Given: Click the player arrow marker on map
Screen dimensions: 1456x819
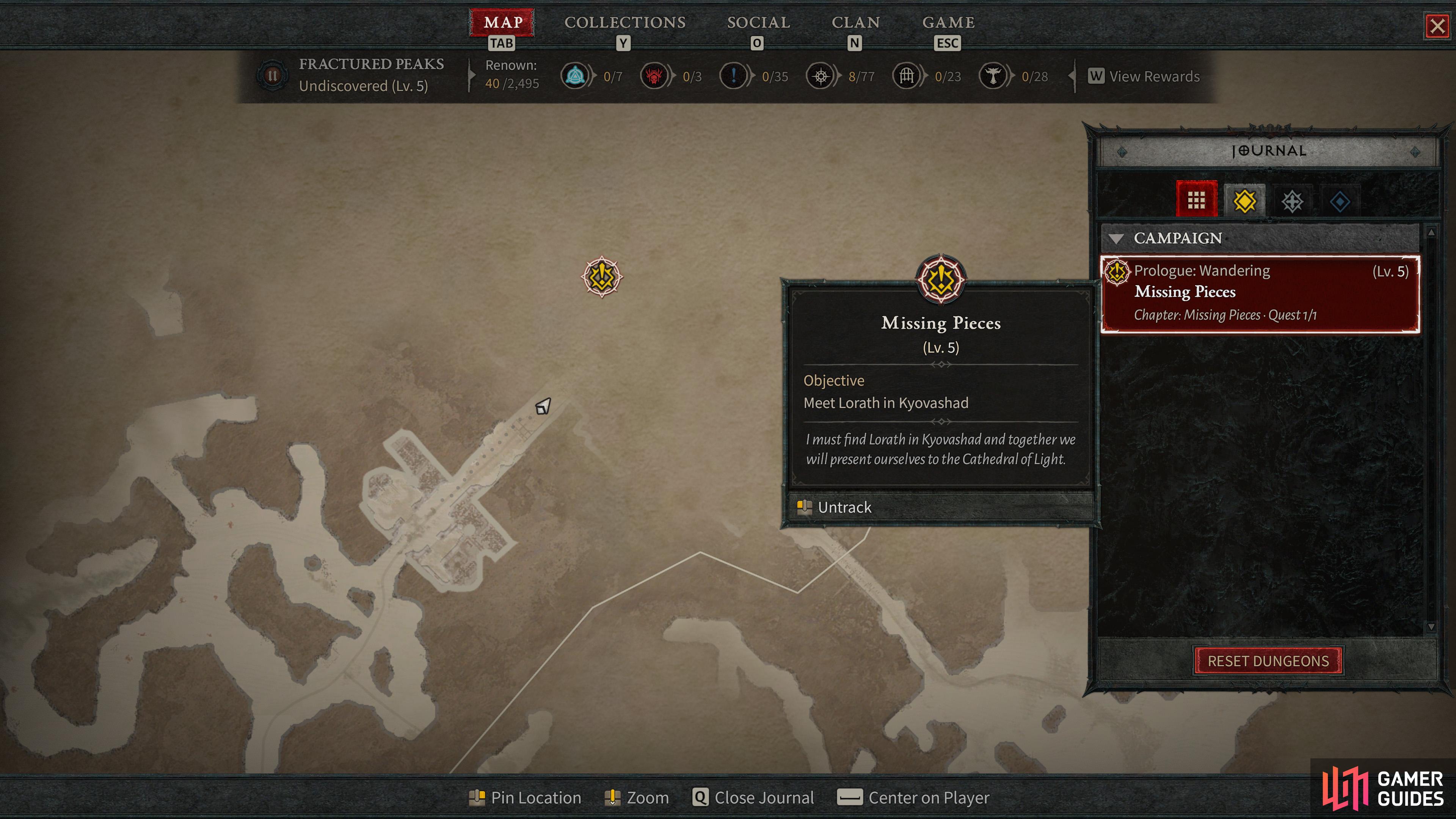Looking at the screenshot, I should pos(543,406).
